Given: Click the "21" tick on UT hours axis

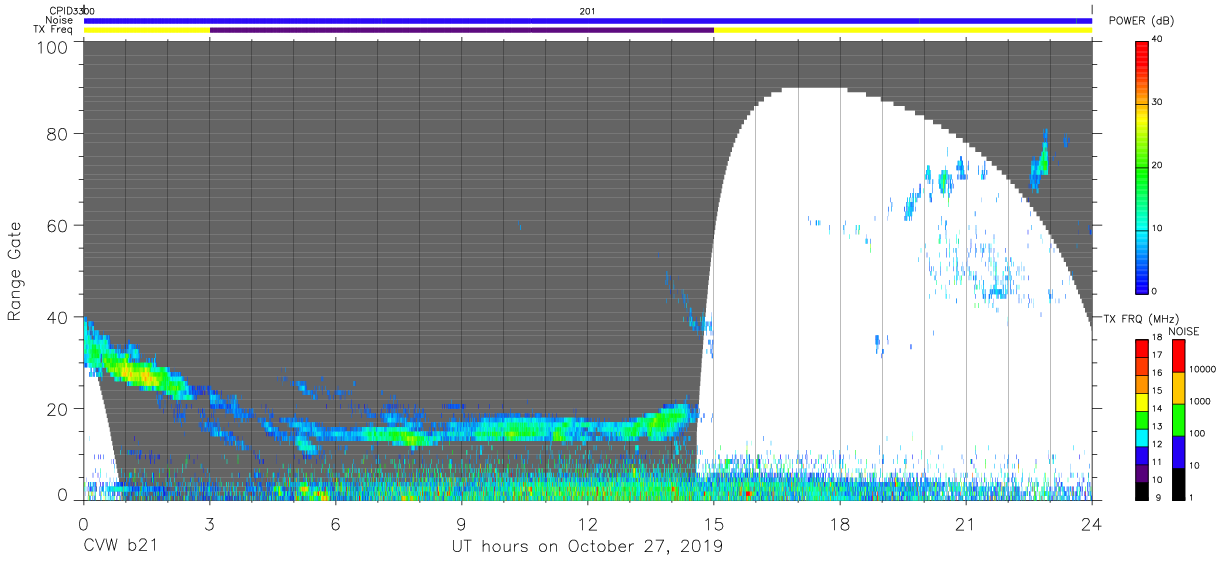Looking at the screenshot, I should click(965, 524).
